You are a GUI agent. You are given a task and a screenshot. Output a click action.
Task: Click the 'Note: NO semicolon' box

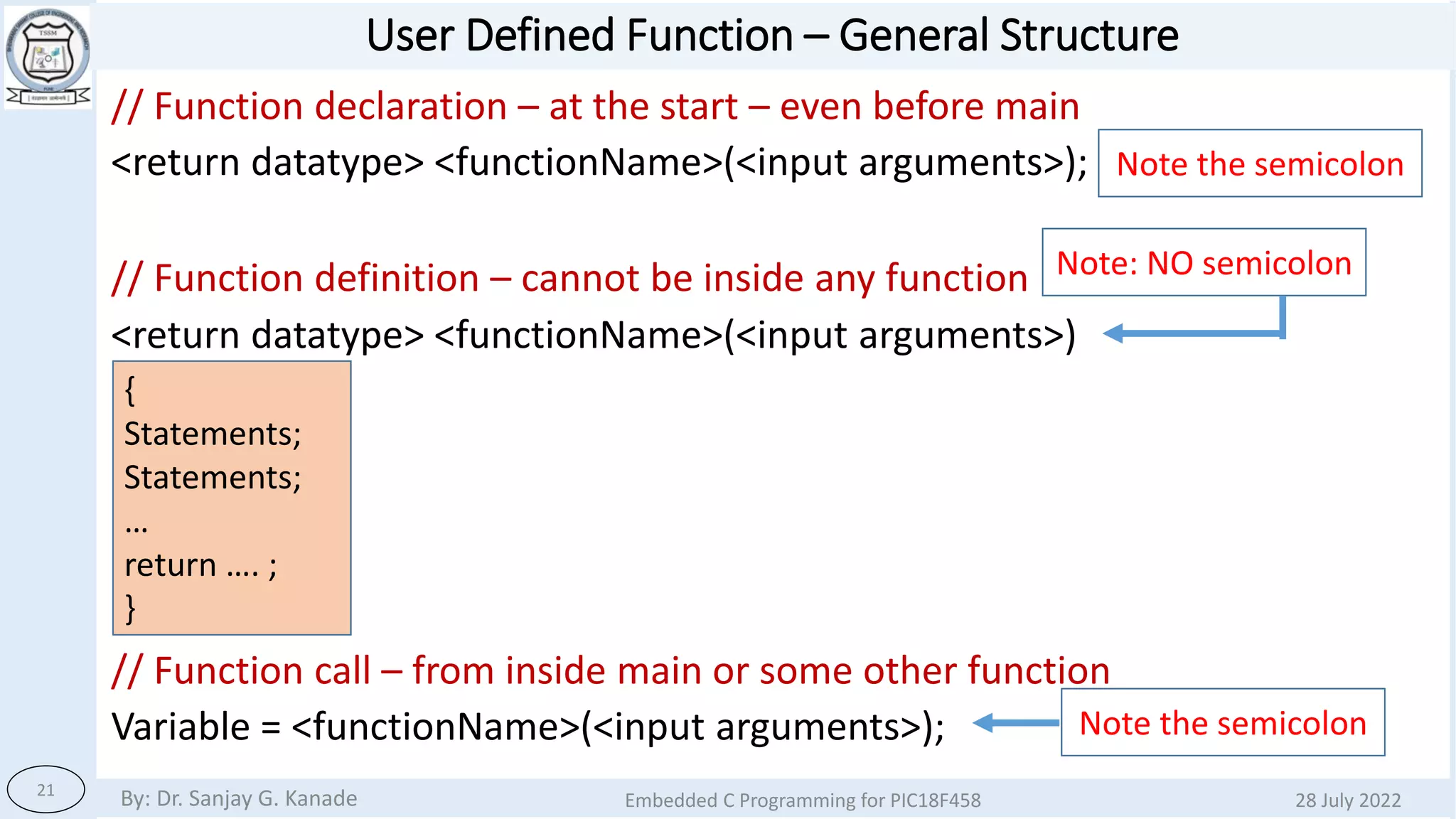pyautogui.click(x=1204, y=262)
